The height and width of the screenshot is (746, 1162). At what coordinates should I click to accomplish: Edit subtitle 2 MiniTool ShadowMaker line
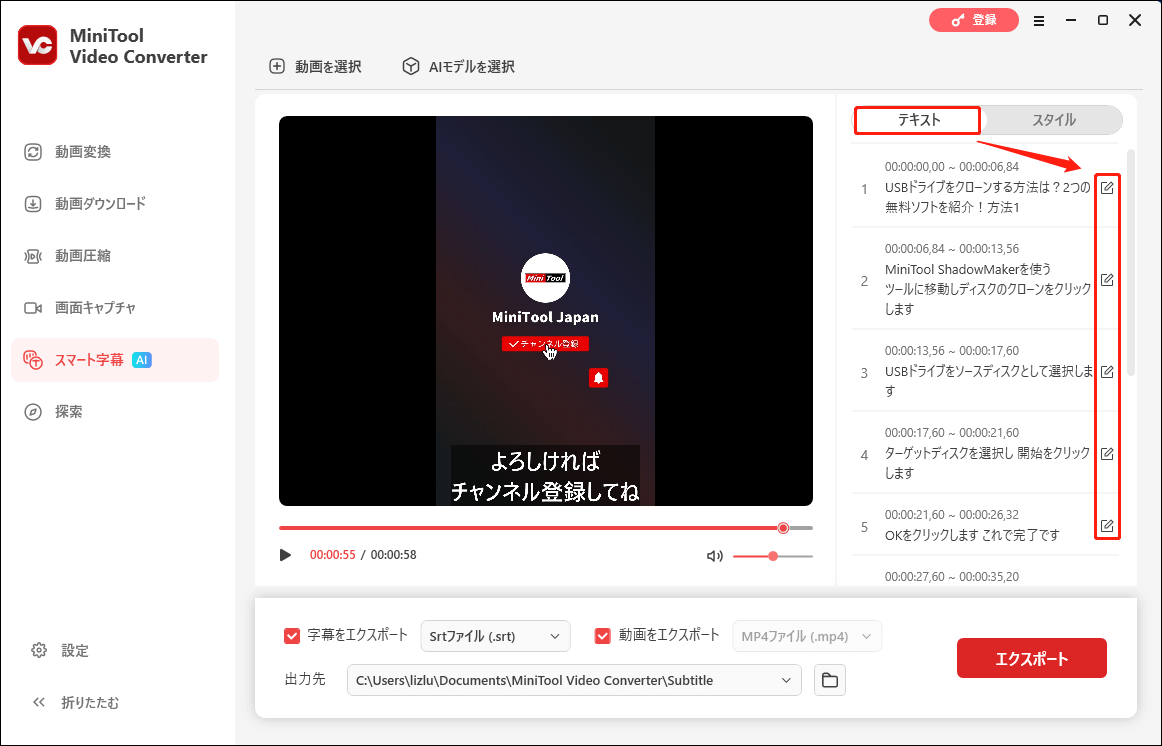1106,279
